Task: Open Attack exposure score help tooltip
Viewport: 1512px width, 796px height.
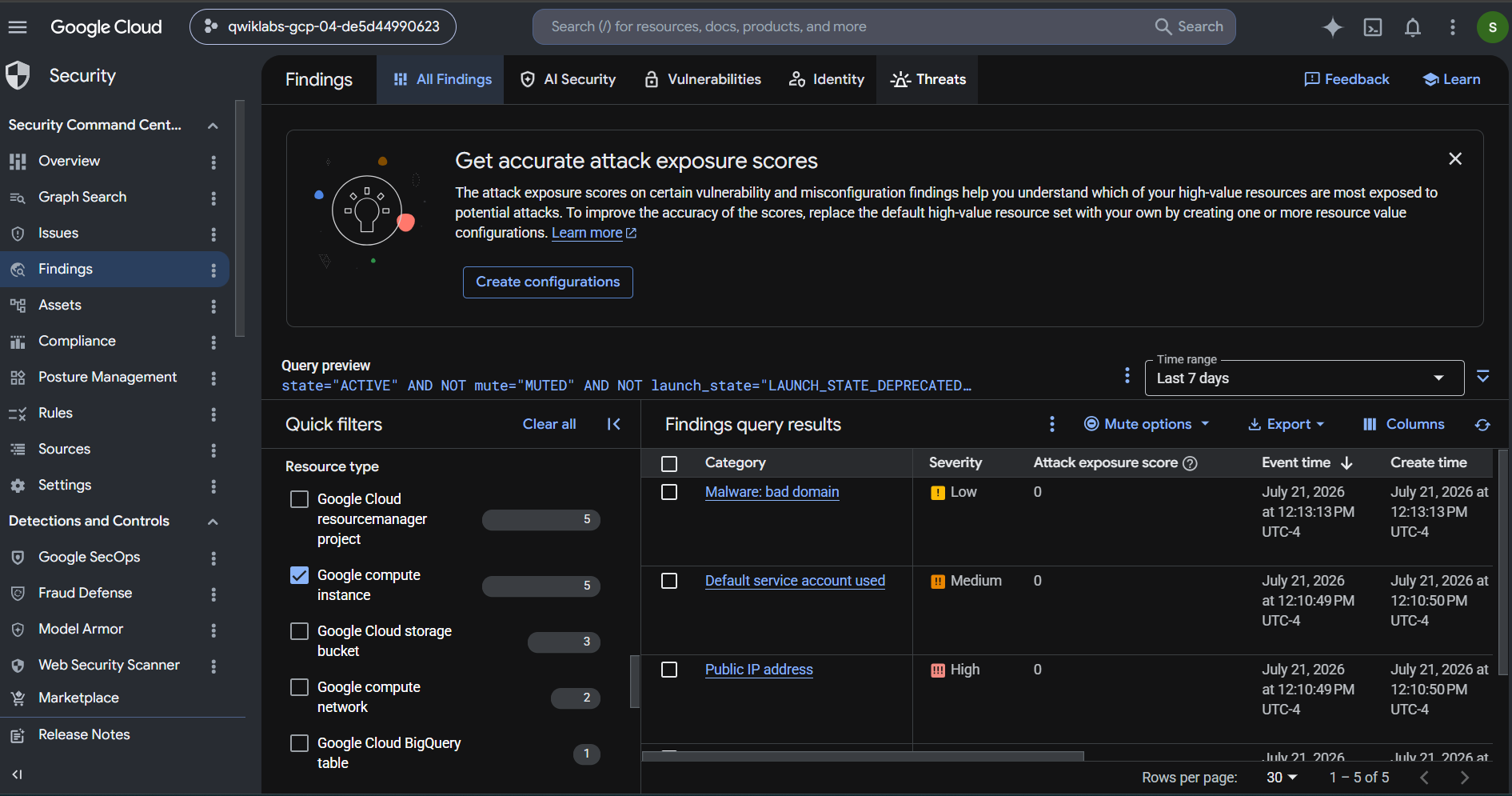Action: pyautogui.click(x=1190, y=463)
